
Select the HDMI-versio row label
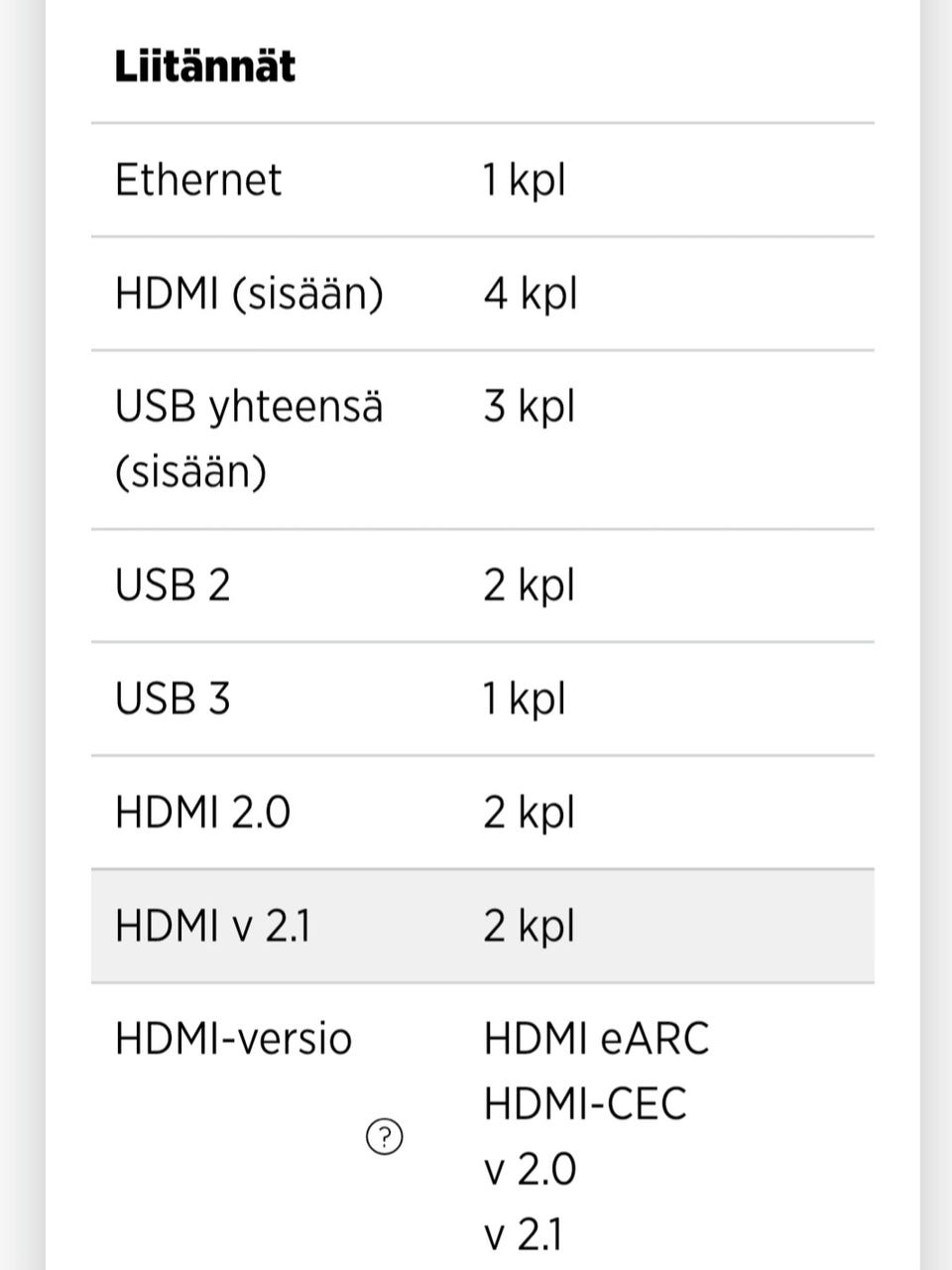(233, 1040)
